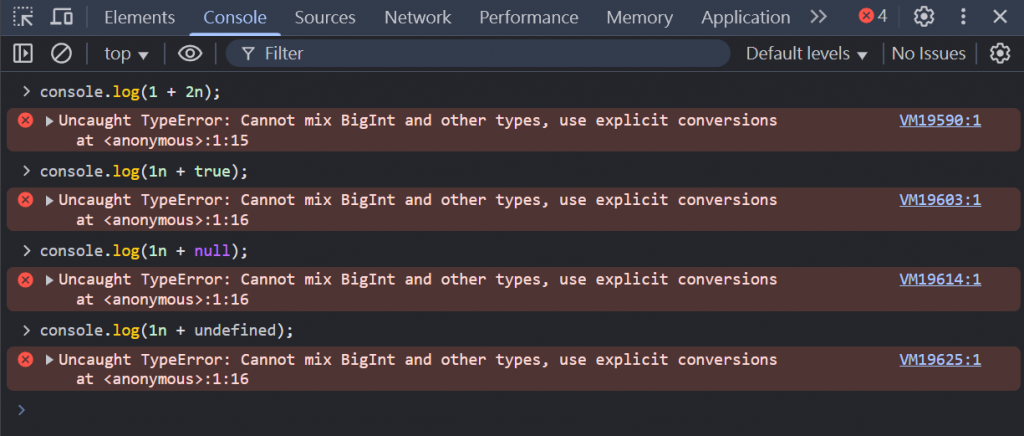Click the live expression eye icon

point(190,54)
